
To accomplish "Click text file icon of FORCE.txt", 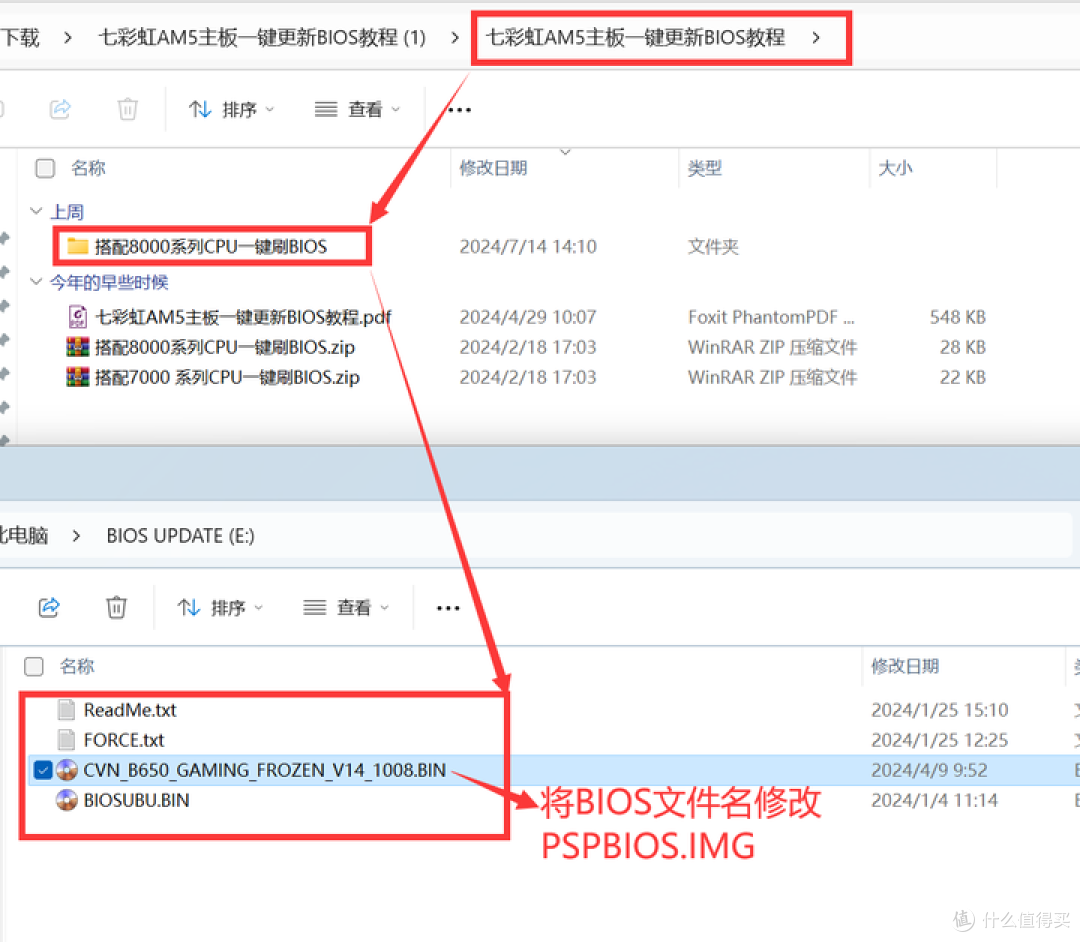I will (66, 740).
